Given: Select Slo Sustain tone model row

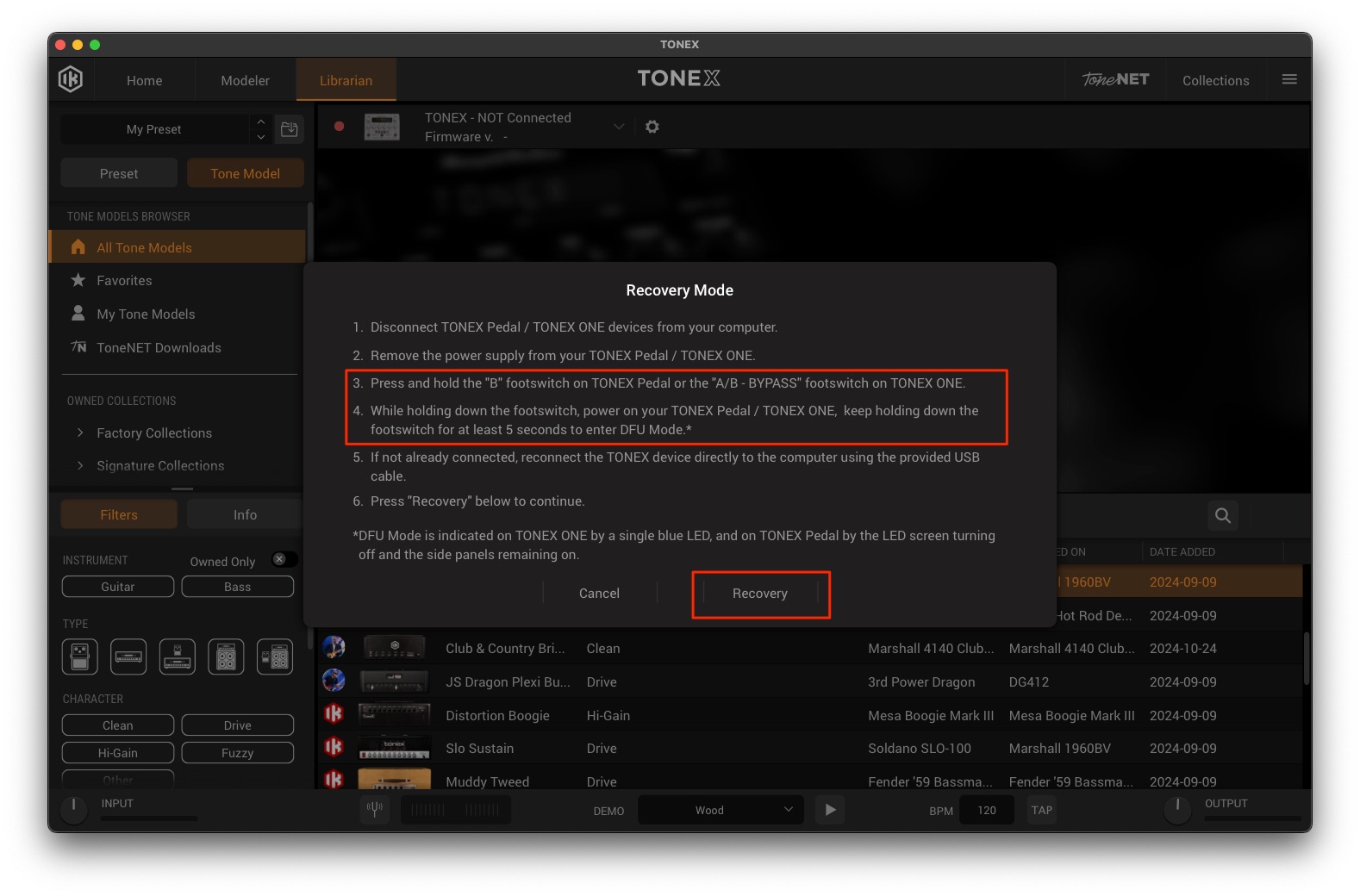Looking at the screenshot, I should tap(810, 748).
